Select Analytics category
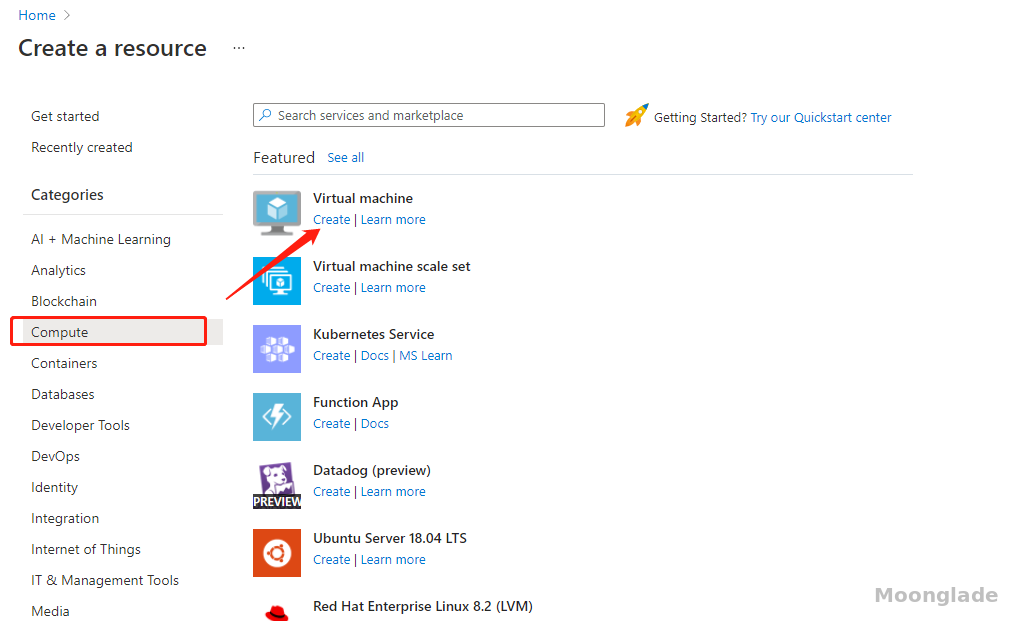The width and height of the screenshot is (1013, 621). point(58,270)
